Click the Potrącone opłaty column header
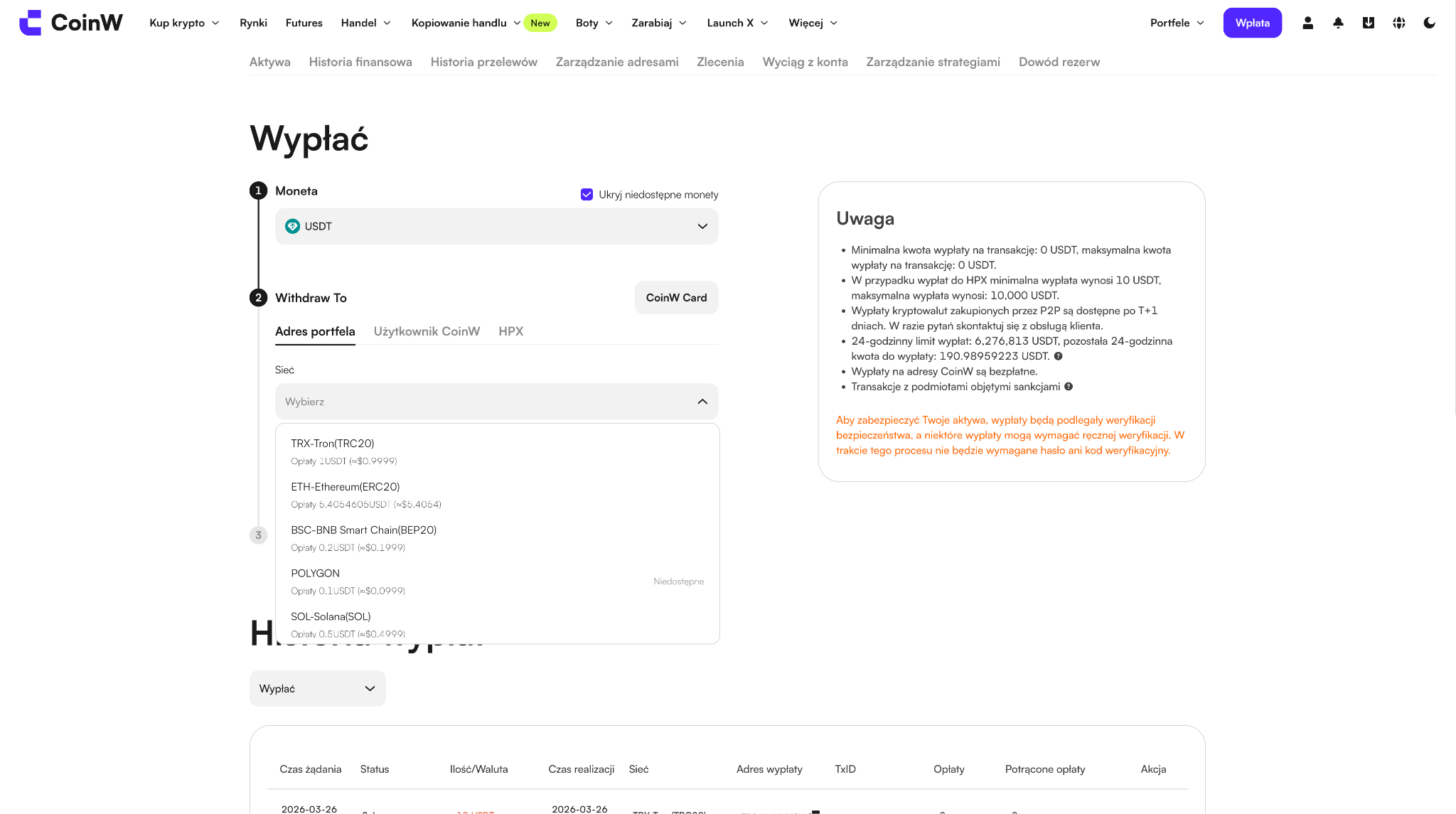The height and width of the screenshot is (814, 1456). point(1045,769)
